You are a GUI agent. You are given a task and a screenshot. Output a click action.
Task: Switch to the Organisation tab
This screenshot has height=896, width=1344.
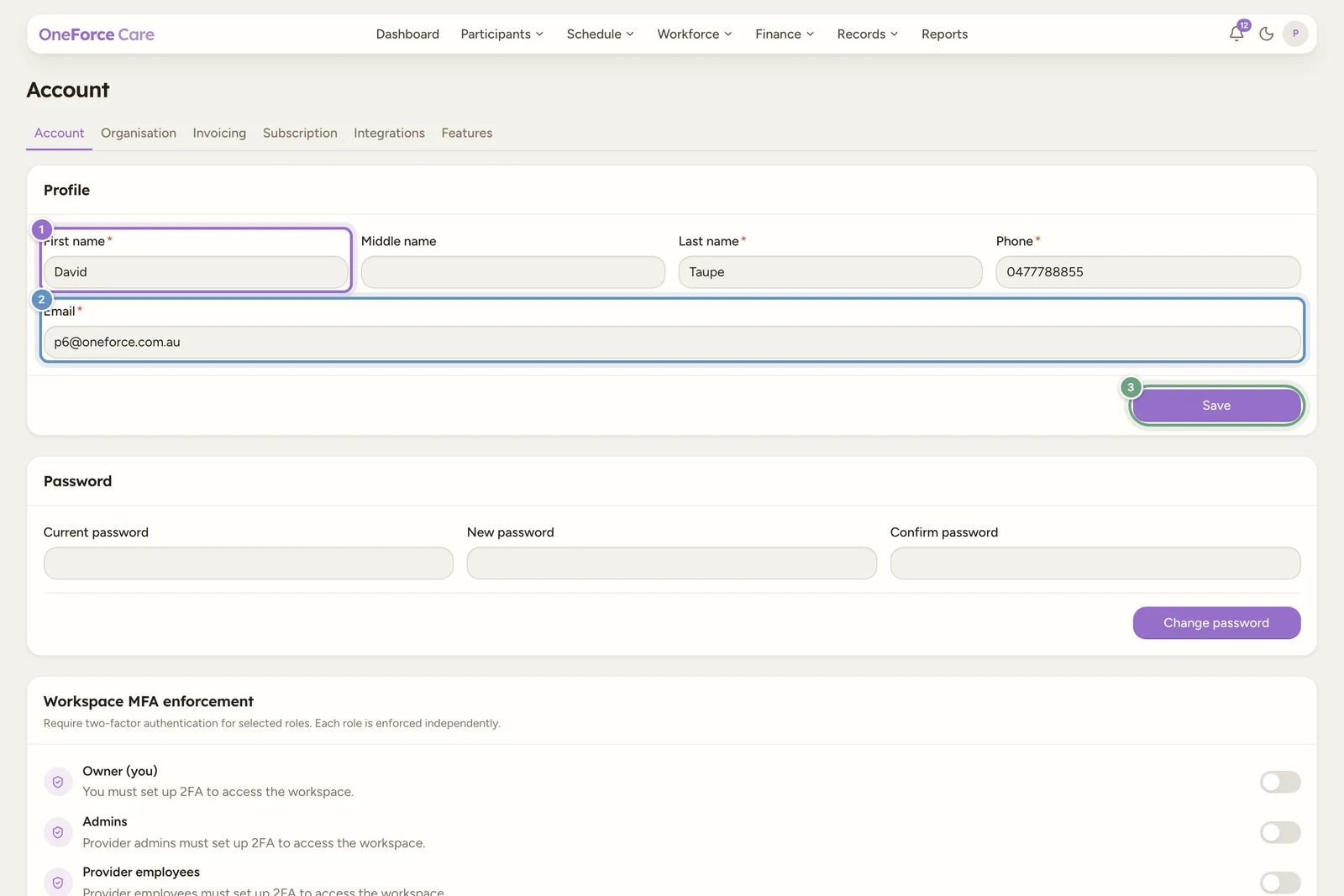[139, 133]
